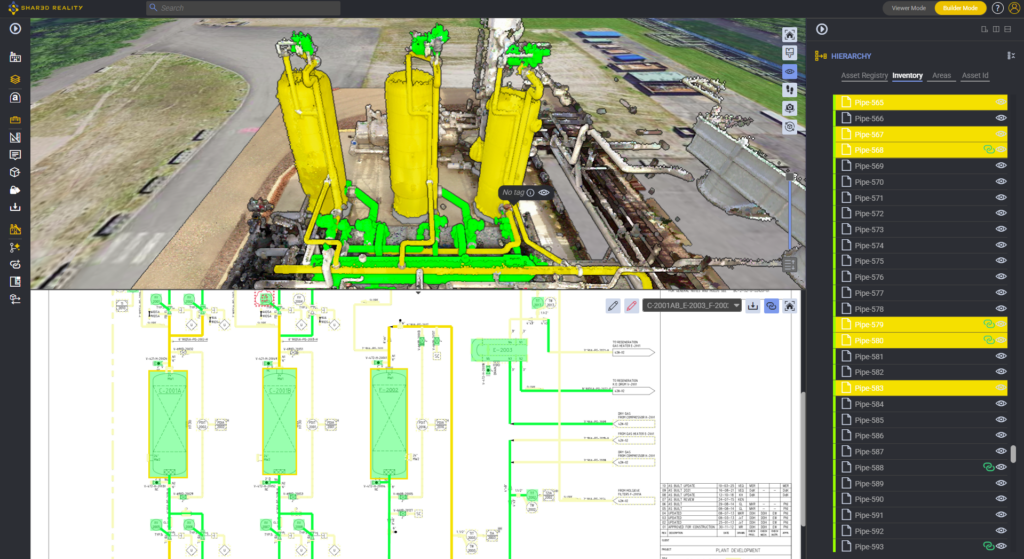1024x559 pixels.
Task: Take a snapshot with the camera icon
Action: (790, 108)
